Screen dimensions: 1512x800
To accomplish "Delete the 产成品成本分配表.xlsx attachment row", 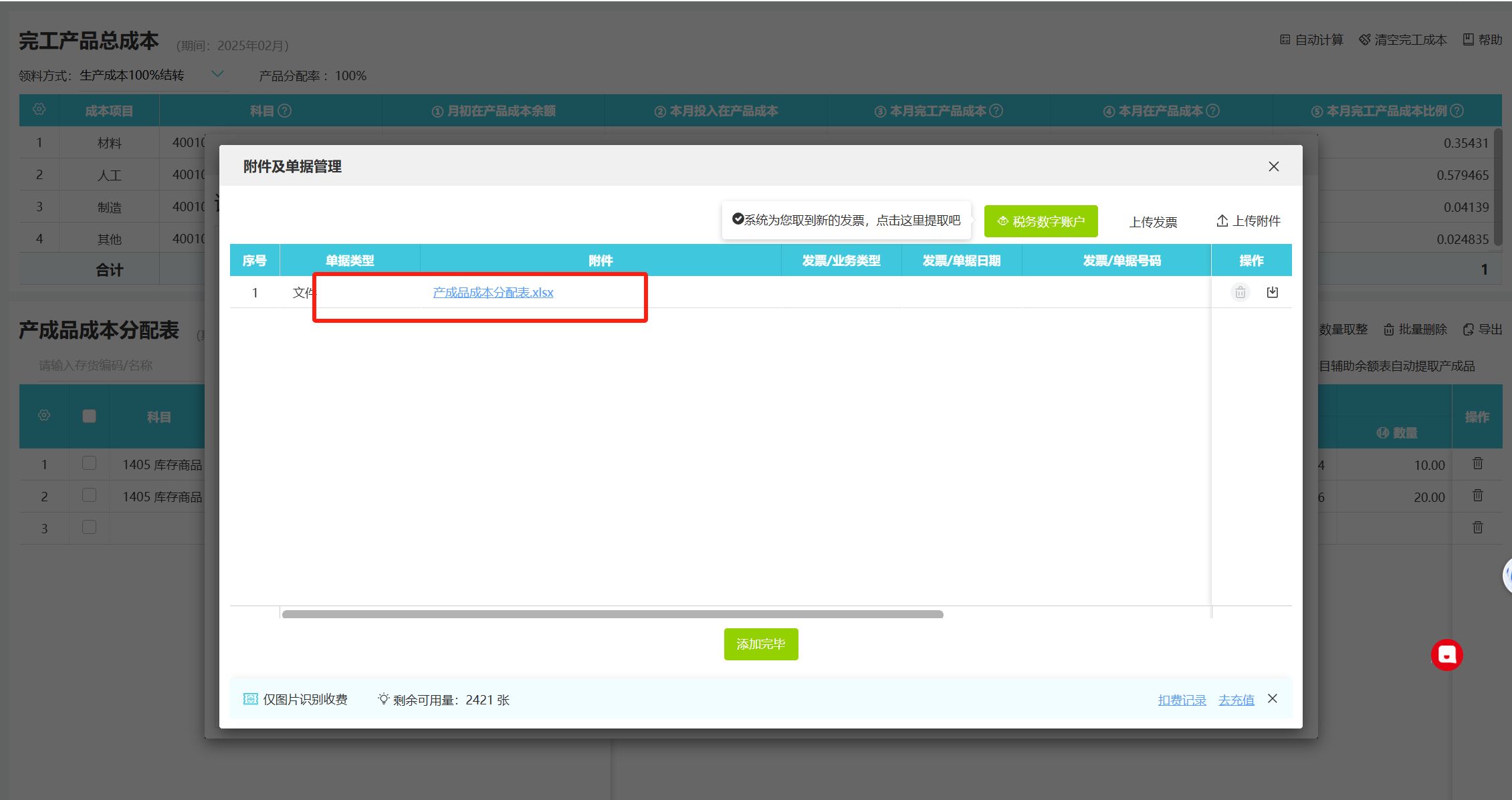I will 1240,292.
